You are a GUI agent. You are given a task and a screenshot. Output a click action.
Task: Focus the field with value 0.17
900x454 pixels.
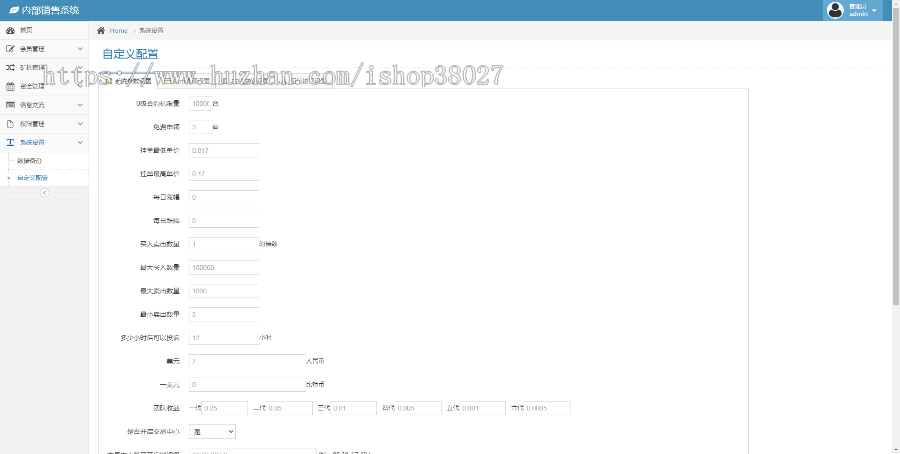pyautogui.click(x=224, y=174)
